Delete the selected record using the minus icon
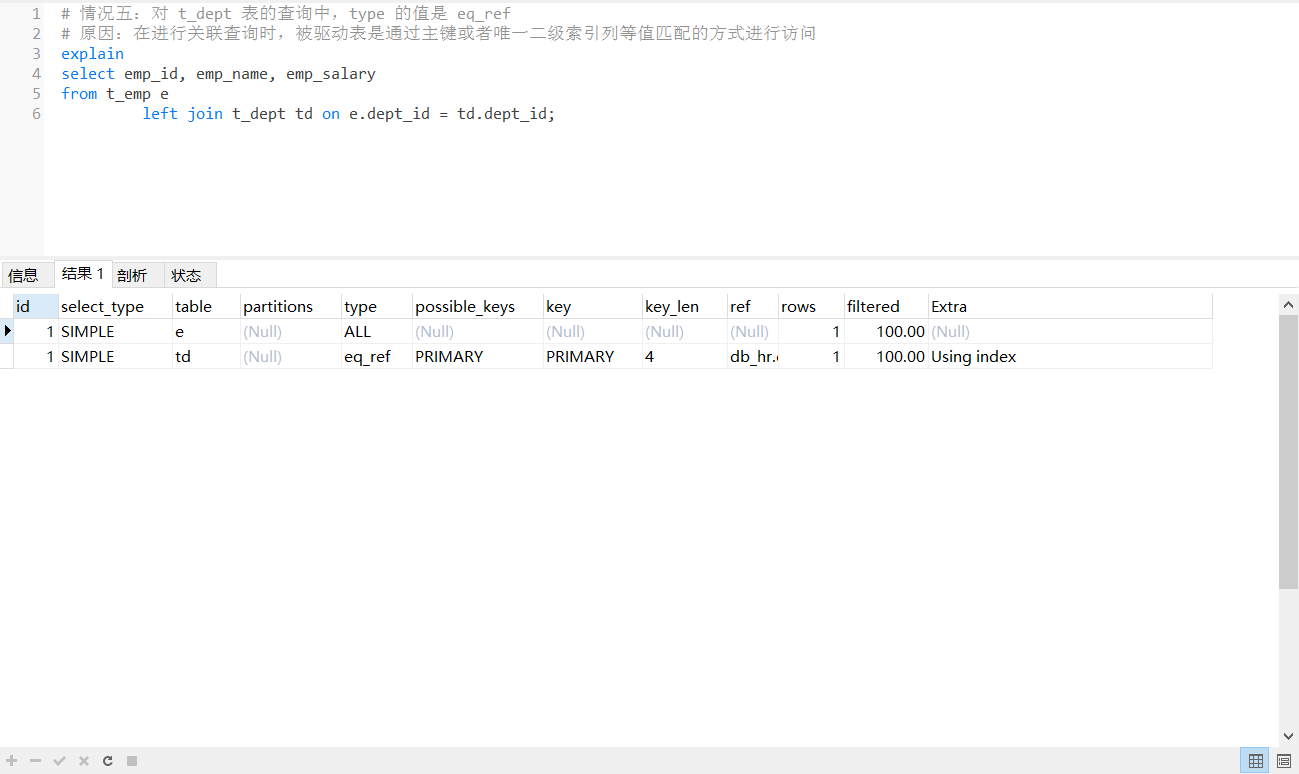The height and width of the screenshot is (774, 1299). (x=34, y=760)
